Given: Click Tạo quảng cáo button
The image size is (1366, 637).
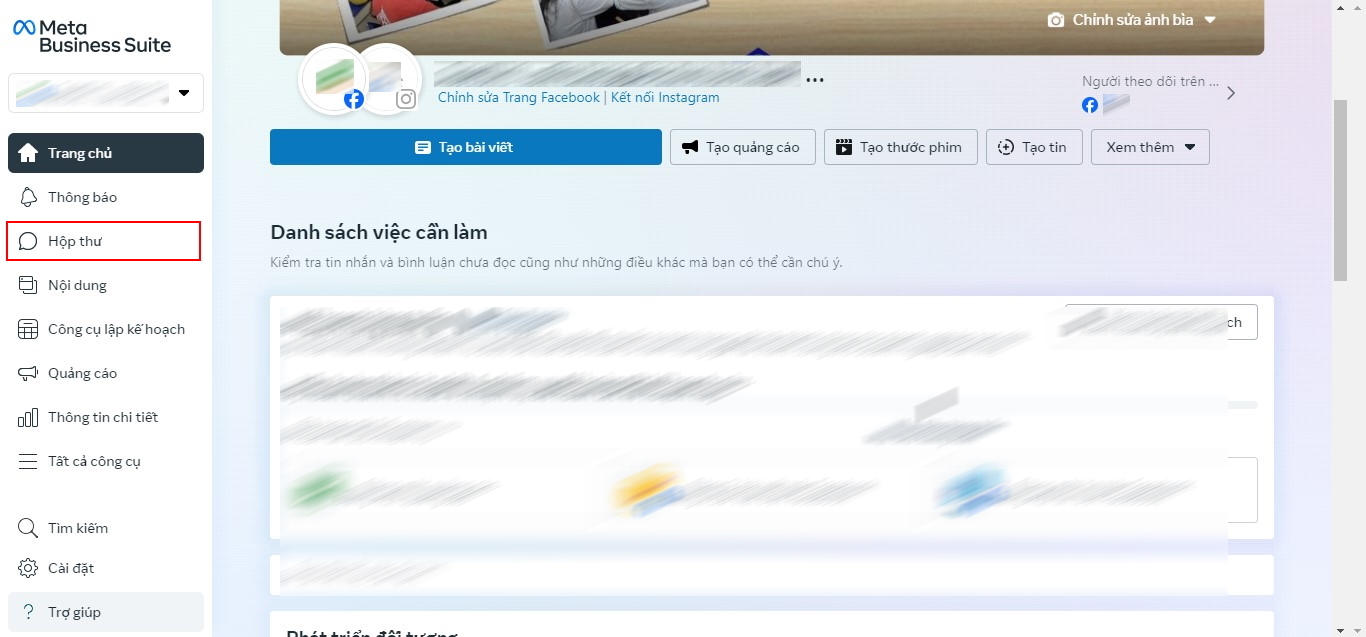Looking at the screenshot, I should pos(742,147).
